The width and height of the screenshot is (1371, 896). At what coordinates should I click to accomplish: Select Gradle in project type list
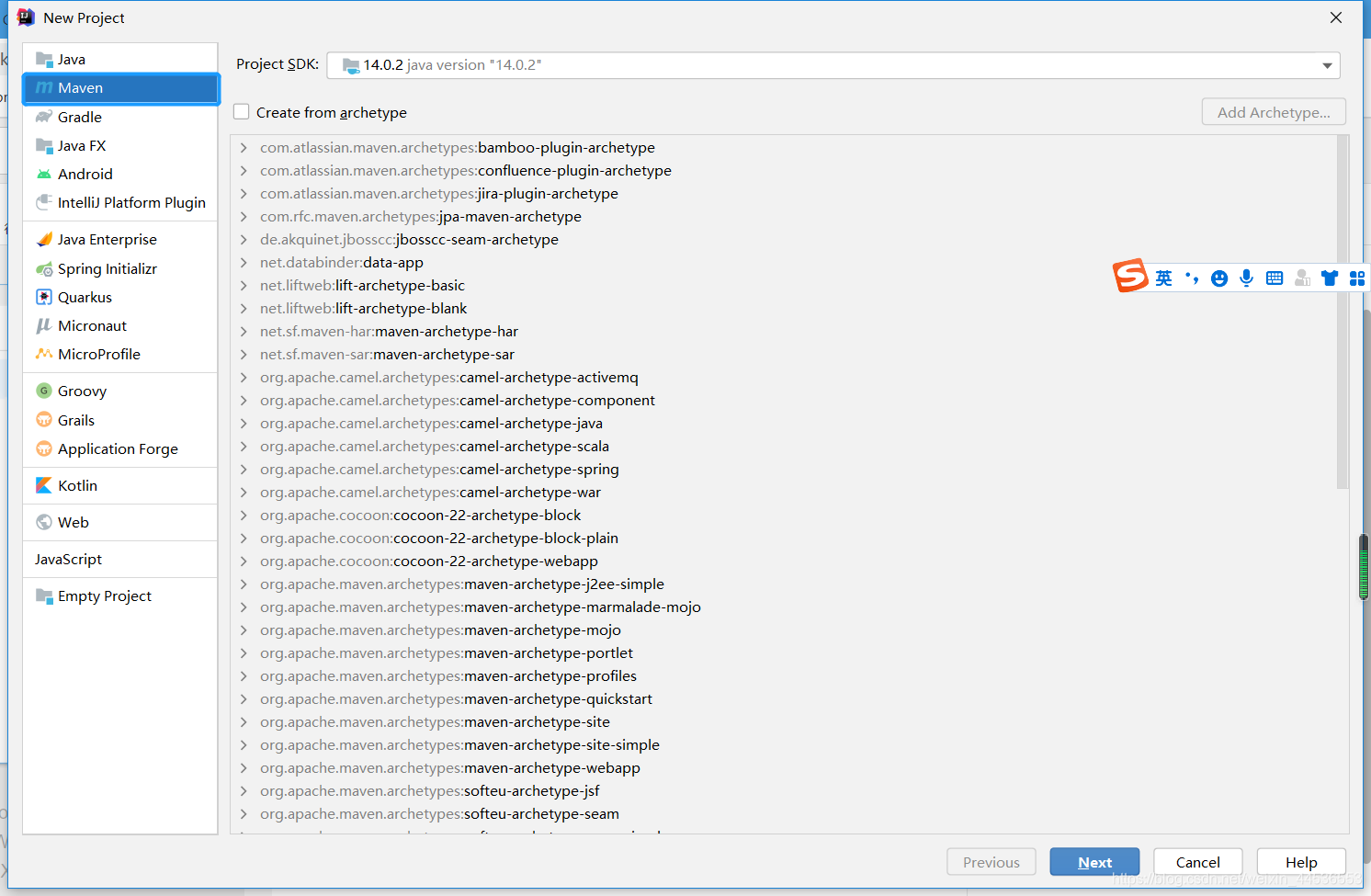click(x=120, y=117)
